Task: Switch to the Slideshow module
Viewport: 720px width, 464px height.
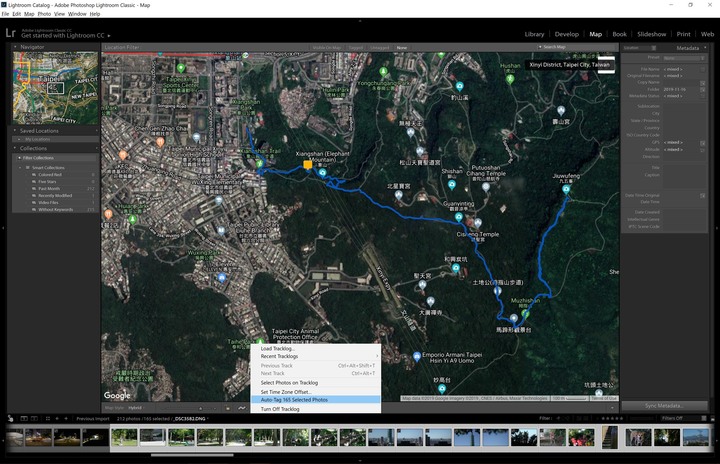Action: pyautogui.click(x=651, y=34)
